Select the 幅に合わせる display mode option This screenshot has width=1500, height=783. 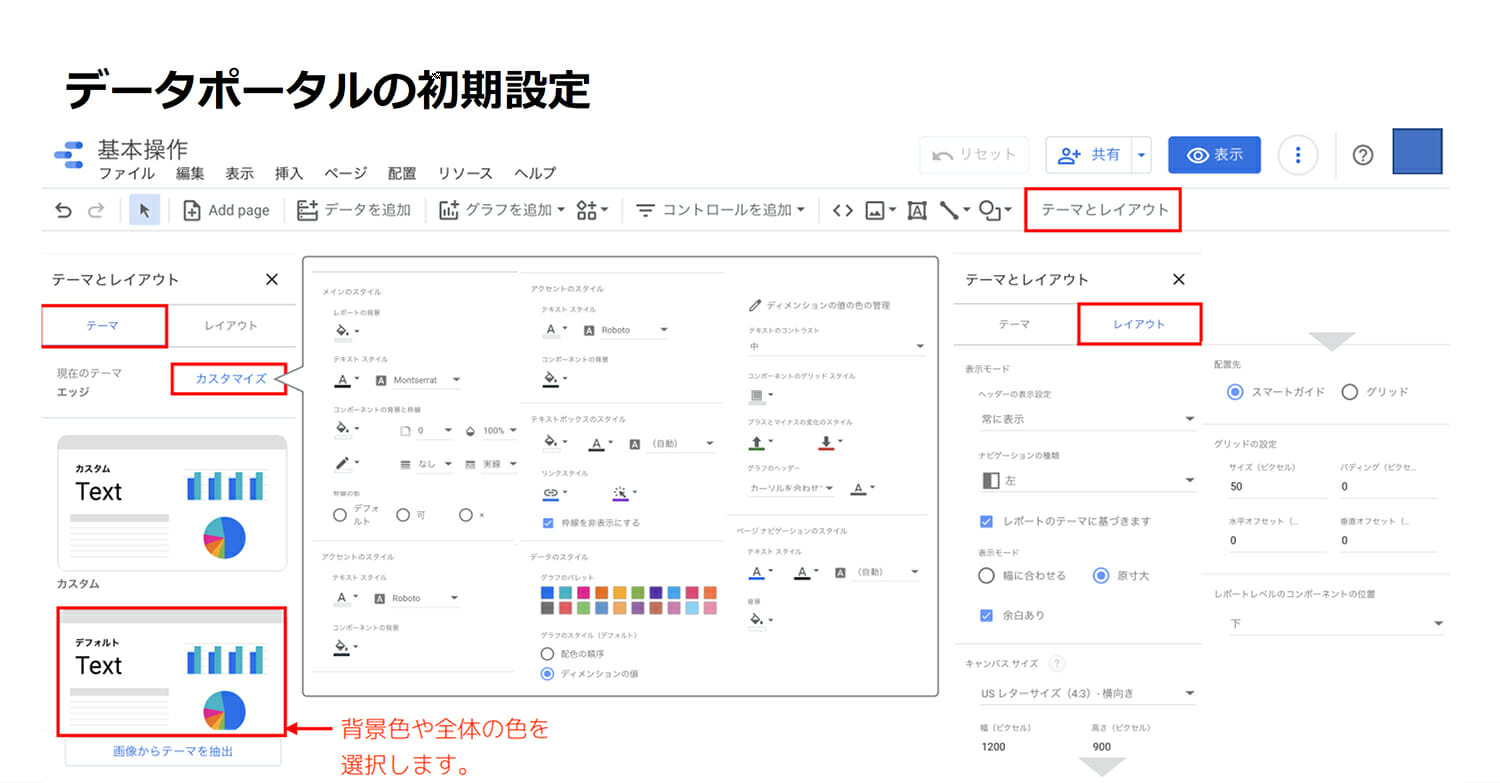(x=986, y=576)
